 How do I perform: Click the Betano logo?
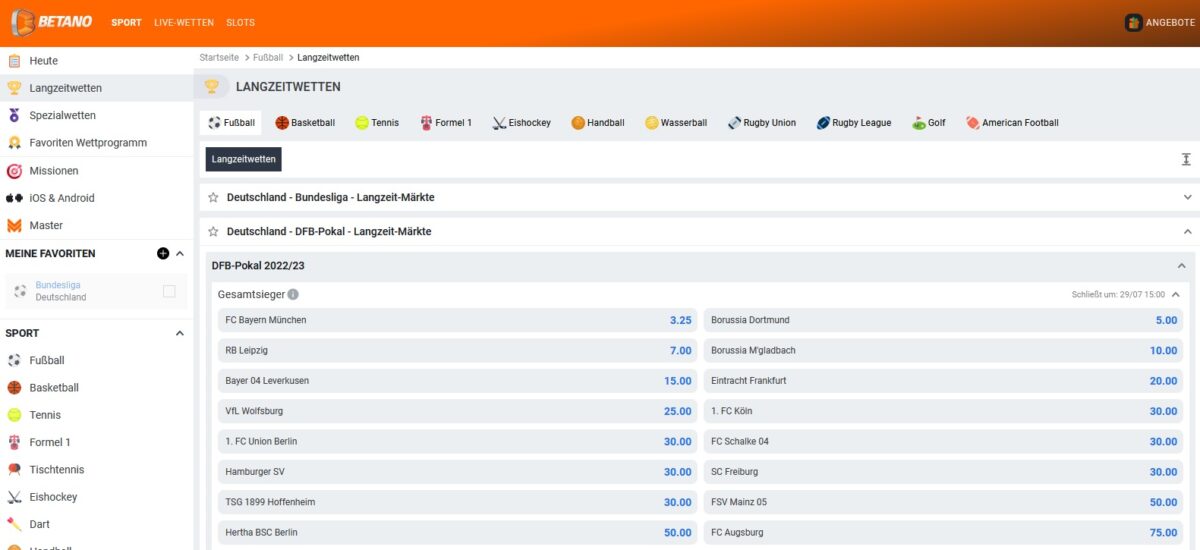51,22
